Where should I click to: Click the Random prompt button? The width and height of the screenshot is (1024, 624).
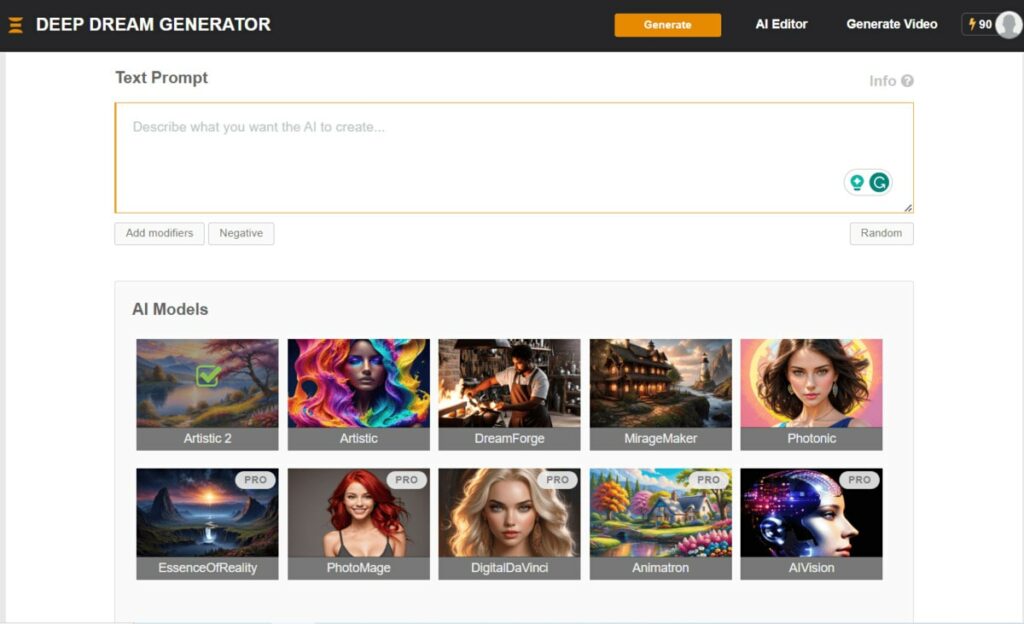[x=881, y=233]
